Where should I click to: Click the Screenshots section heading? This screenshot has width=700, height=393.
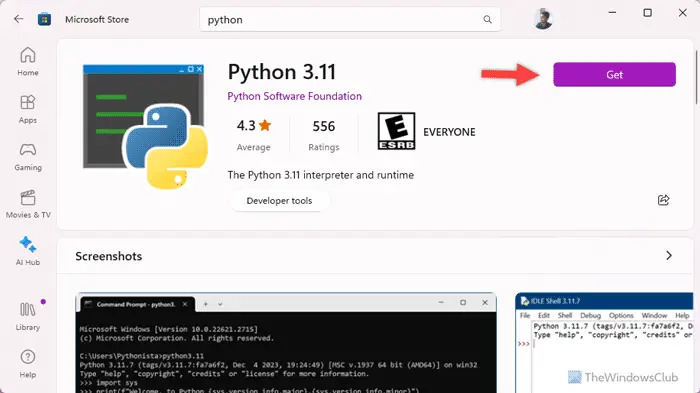[x=108, y=256]
